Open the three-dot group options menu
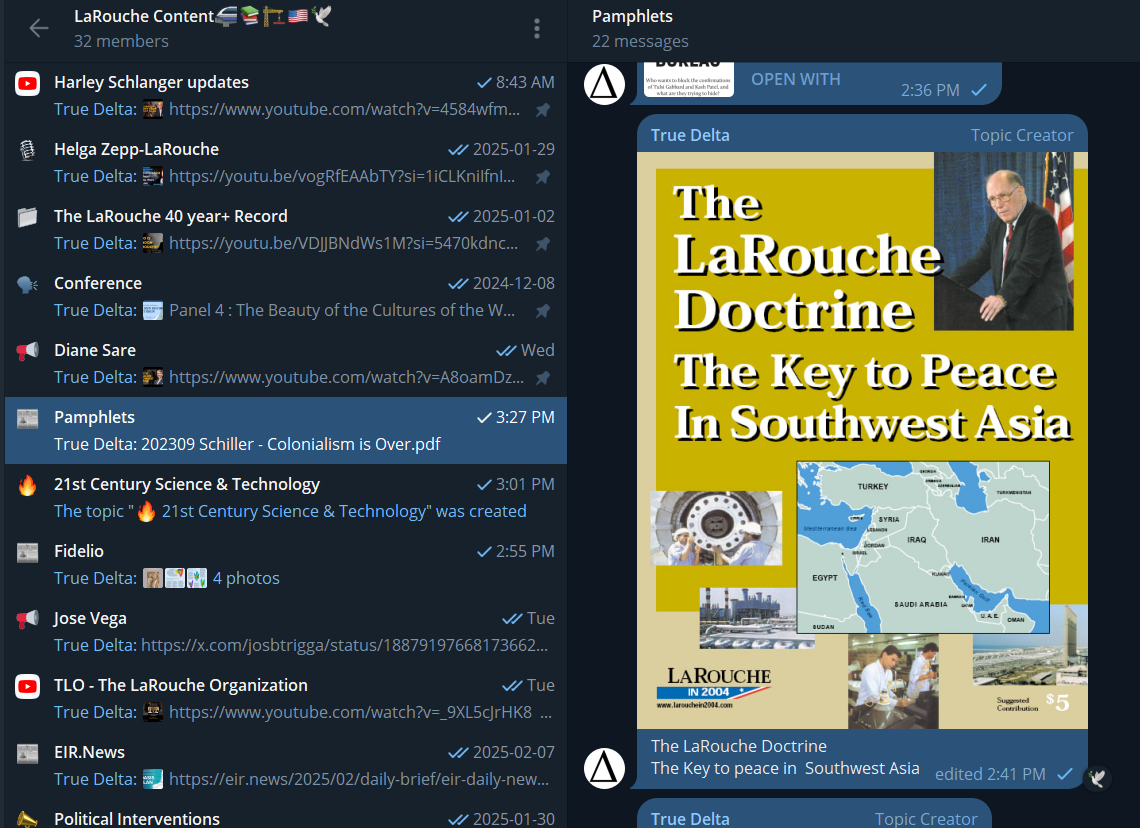Image resolution: width=1140 pixels, height=828 pixels. [537, 28]
